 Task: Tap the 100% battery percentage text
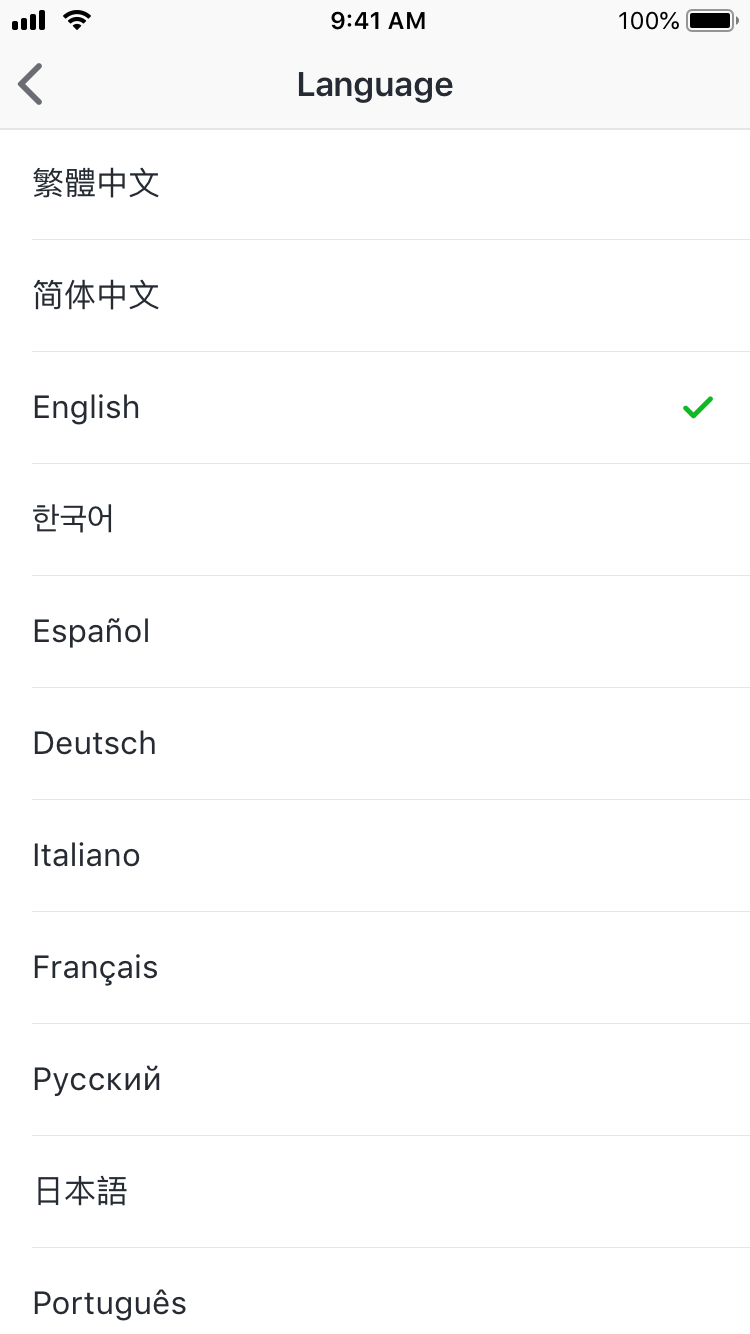[648, 21]
